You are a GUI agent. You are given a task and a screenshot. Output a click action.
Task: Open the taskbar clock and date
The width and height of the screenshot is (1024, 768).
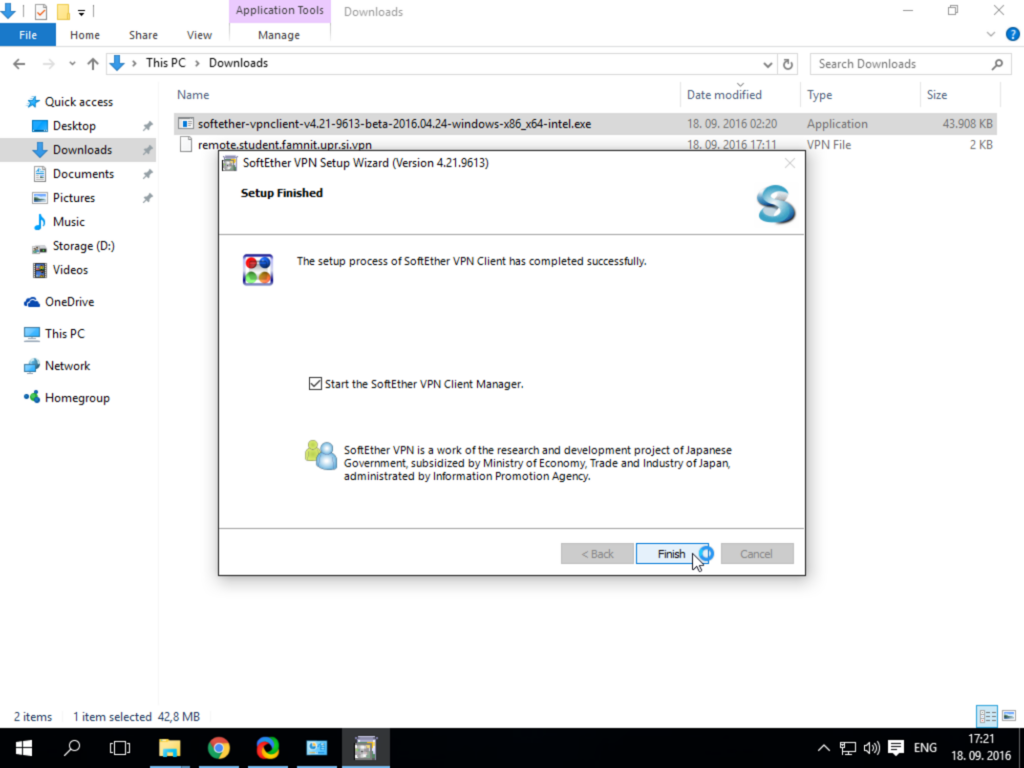[x=981, y=748]
